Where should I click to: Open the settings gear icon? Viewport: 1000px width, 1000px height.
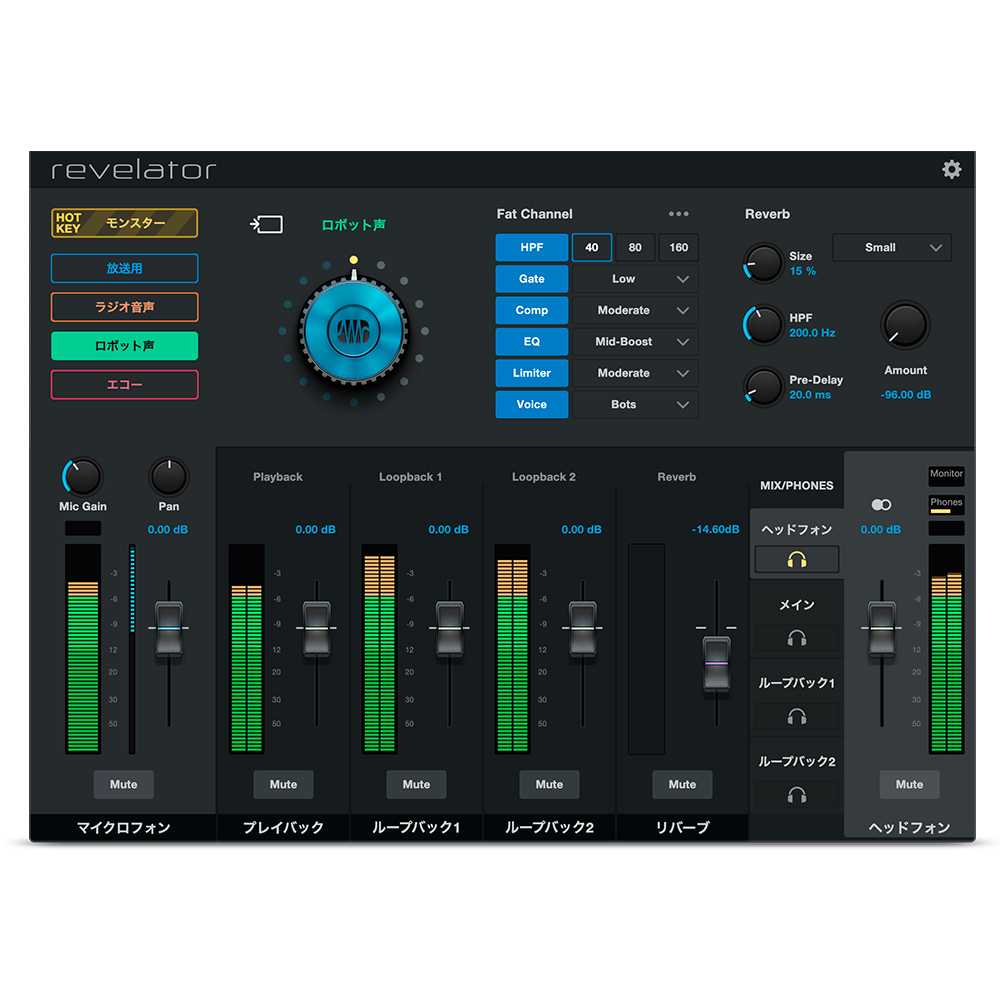[952, 170]
